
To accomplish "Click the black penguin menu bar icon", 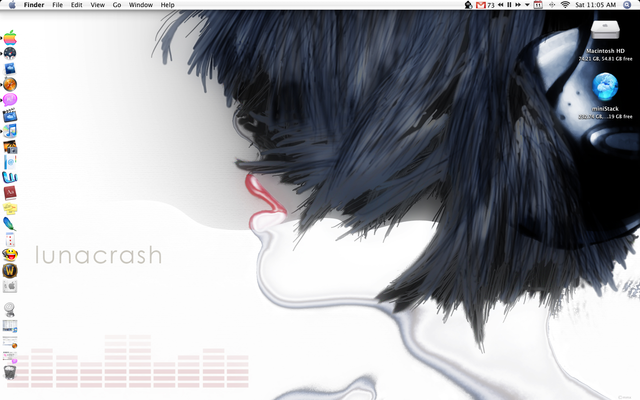I will [x=468, y=5].
